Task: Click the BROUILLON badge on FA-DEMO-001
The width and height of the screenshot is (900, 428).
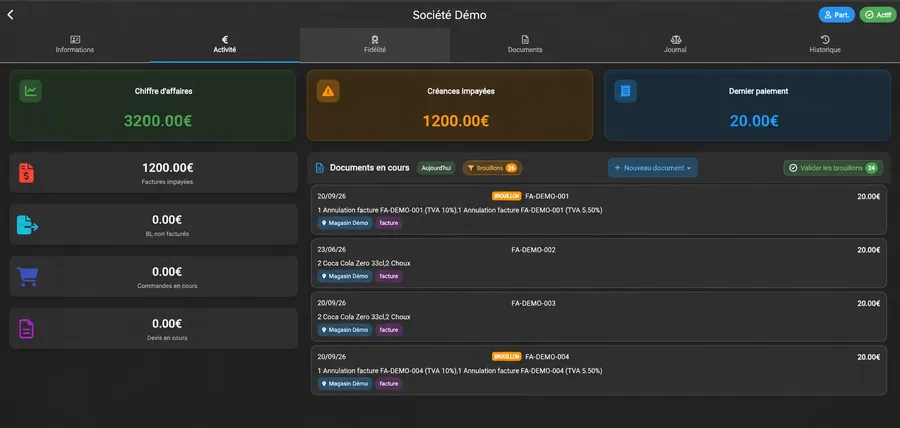Action: [506, 196]
